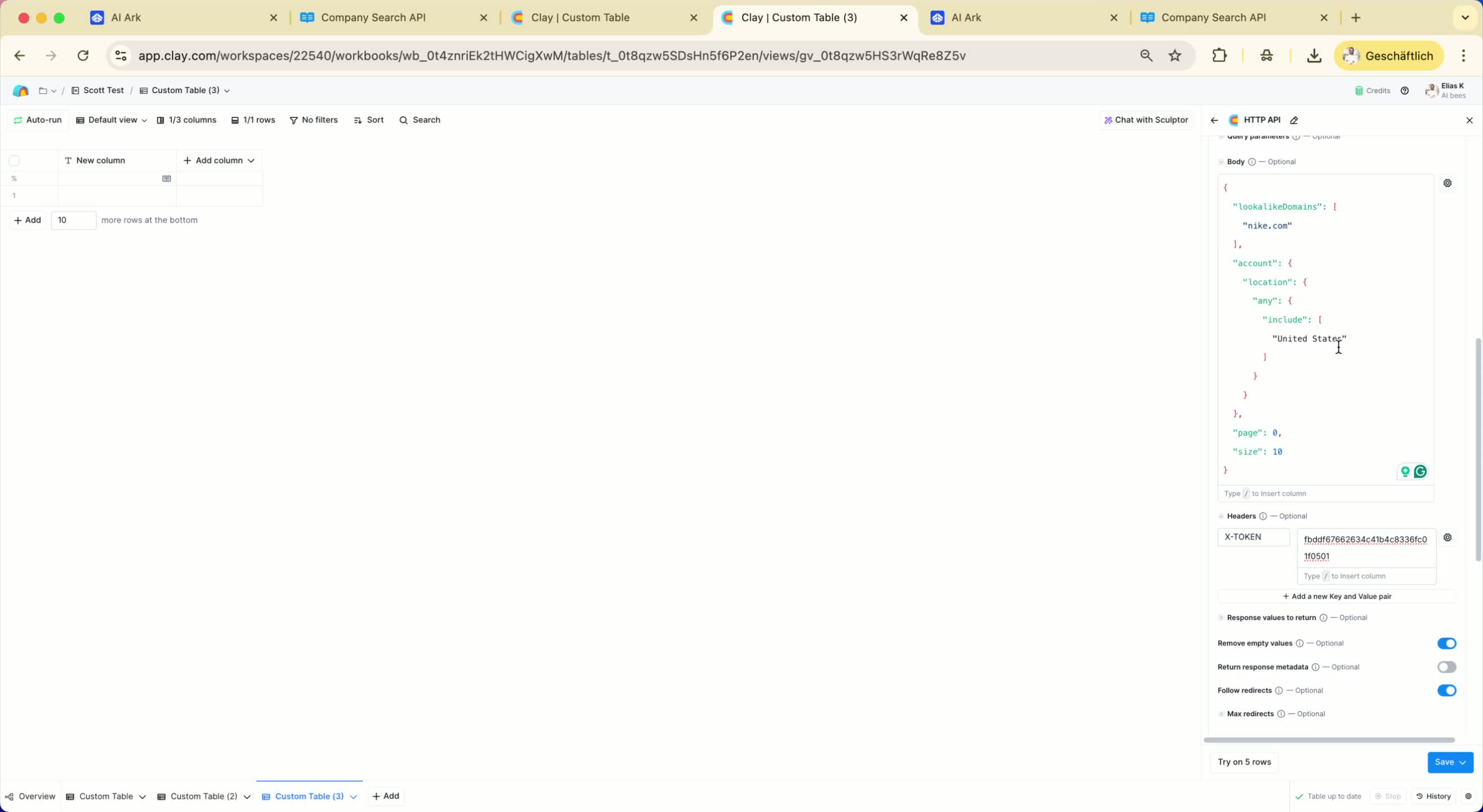
Task: Open the help question mark icon
Action: point(1405,90)
